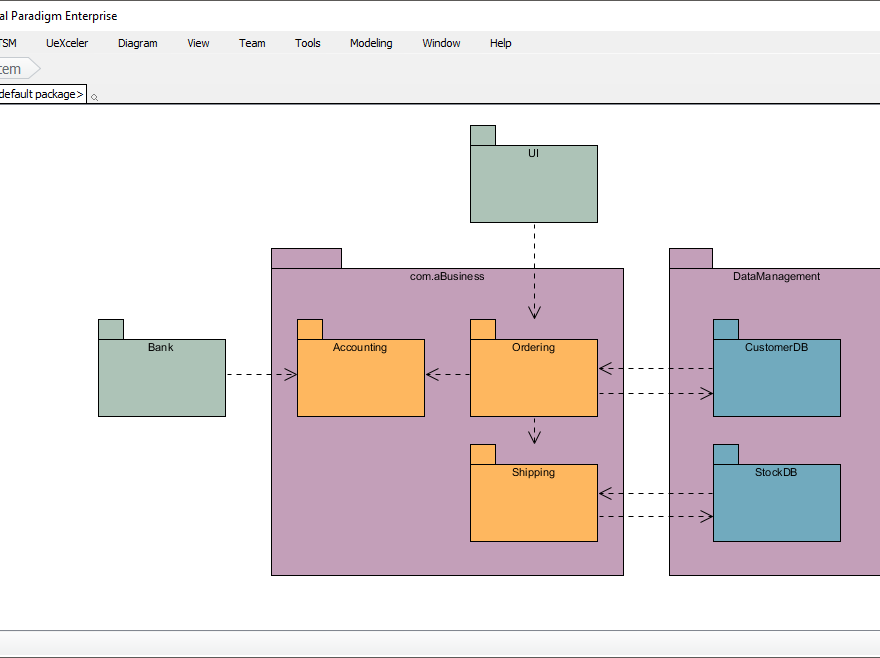Open the TSM menu
The width and height of the screenshot is (880, 658).
click(x=9, y=43)
